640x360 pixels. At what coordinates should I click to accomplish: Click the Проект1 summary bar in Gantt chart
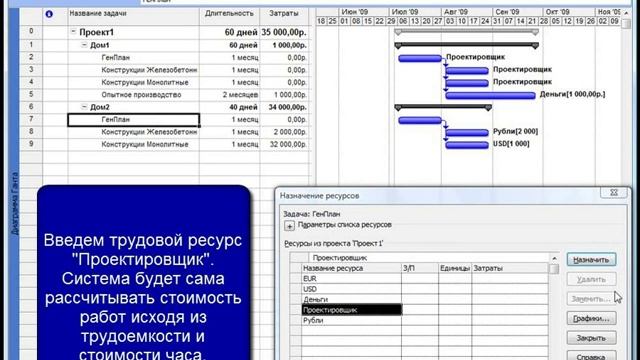(x=467, y=32)
